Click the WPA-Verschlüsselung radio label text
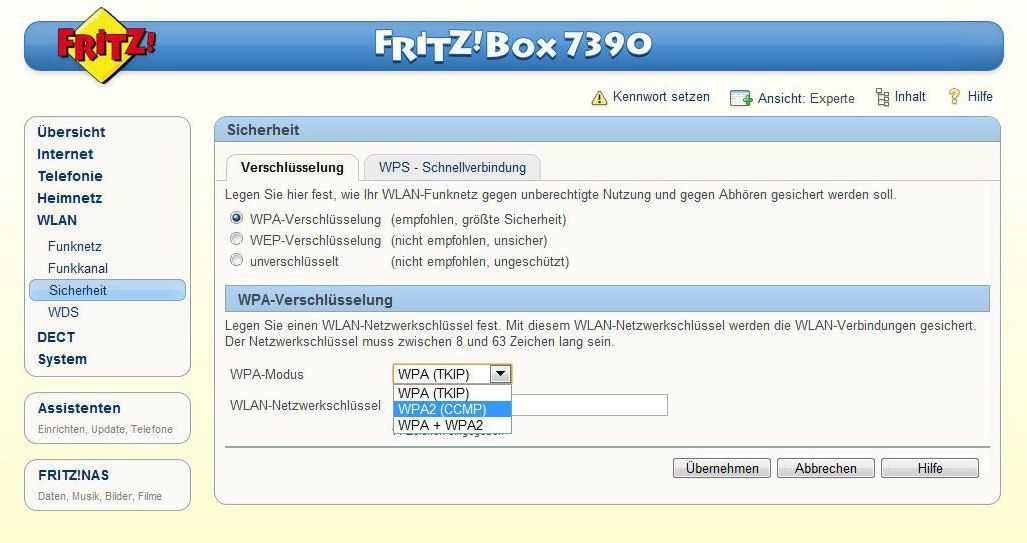The image size is (1027, 543). pos(315,219)
